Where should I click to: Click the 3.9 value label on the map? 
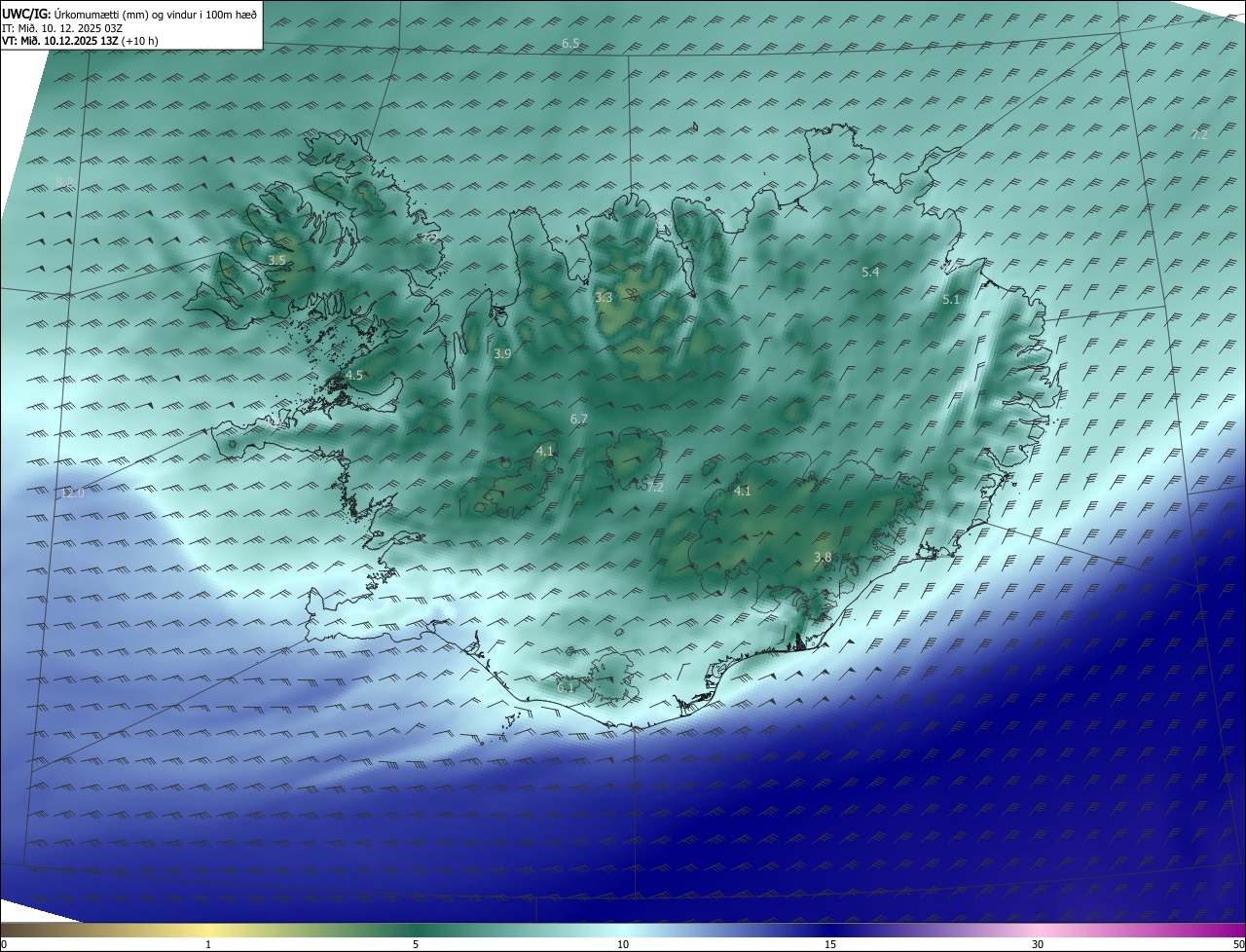pos(502,354)
